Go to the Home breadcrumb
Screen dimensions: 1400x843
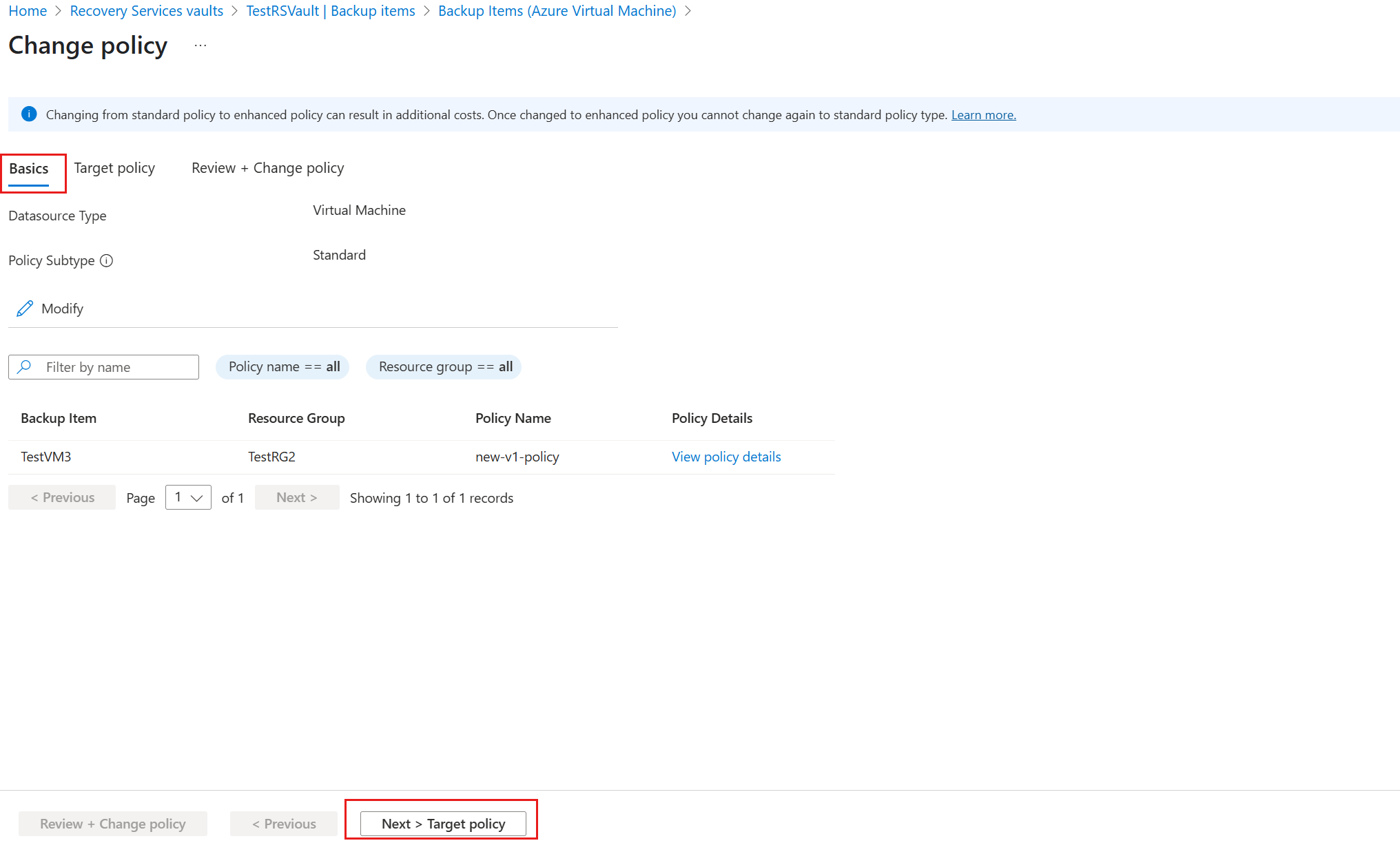pyautogui.click(x=28, y=11)
